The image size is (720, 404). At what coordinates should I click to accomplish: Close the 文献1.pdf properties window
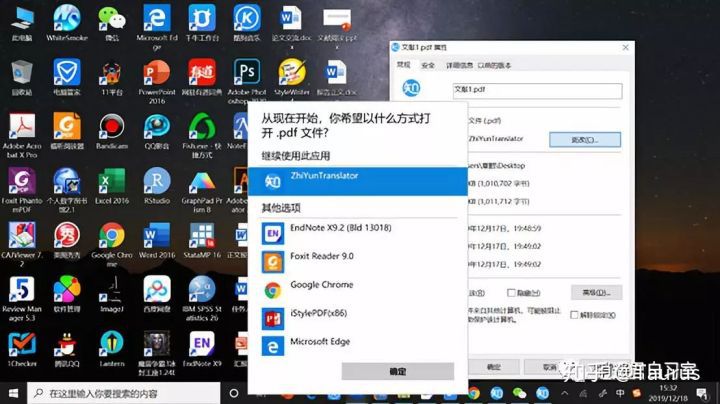pyautogui.click(x=625, y=47)
